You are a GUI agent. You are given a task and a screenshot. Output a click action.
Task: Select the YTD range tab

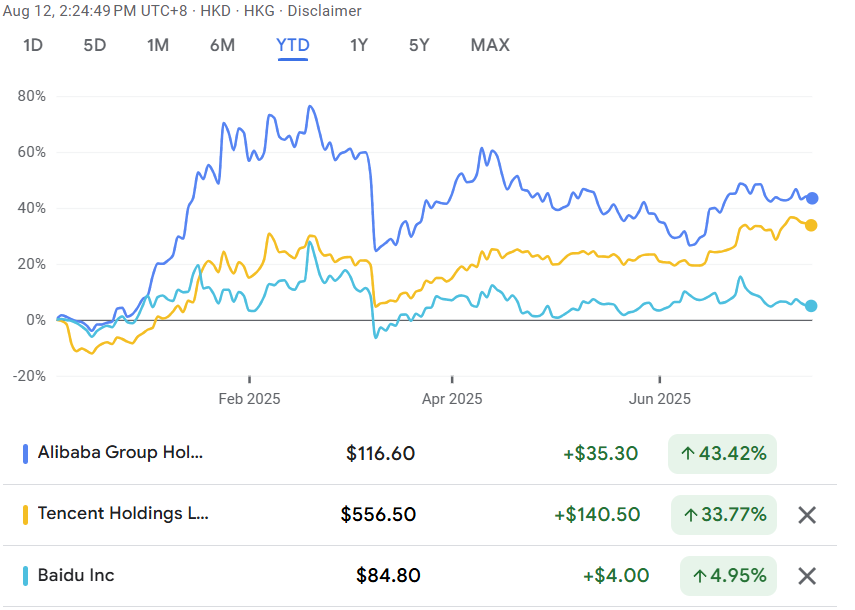(x=293, y=45)
